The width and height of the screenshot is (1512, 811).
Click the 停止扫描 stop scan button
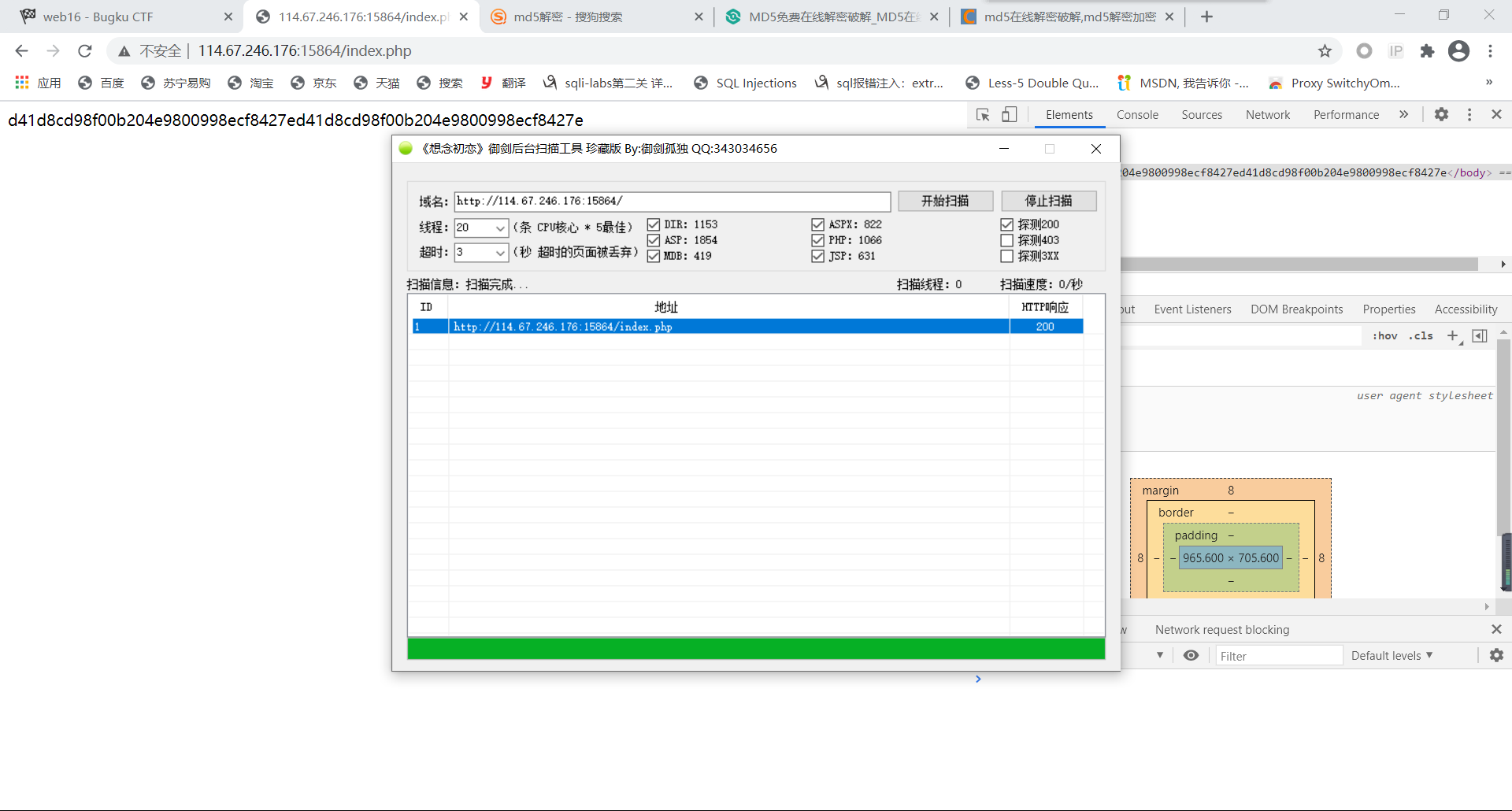click(x=1048, y=202)
